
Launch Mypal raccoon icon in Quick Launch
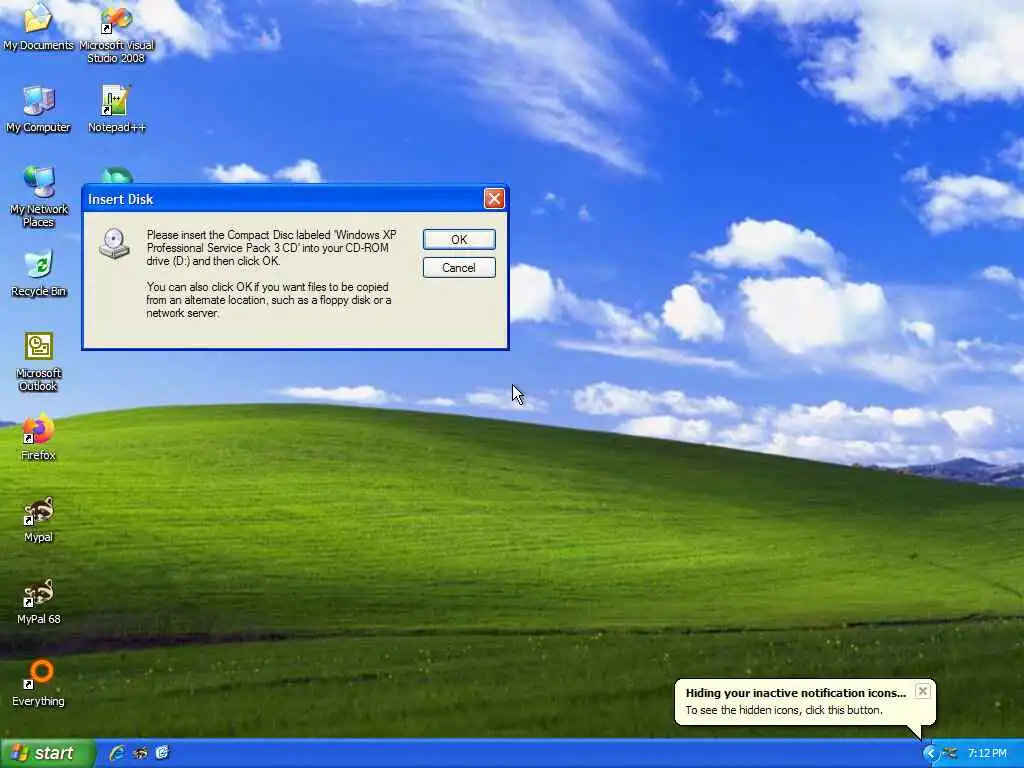point(140,753)
